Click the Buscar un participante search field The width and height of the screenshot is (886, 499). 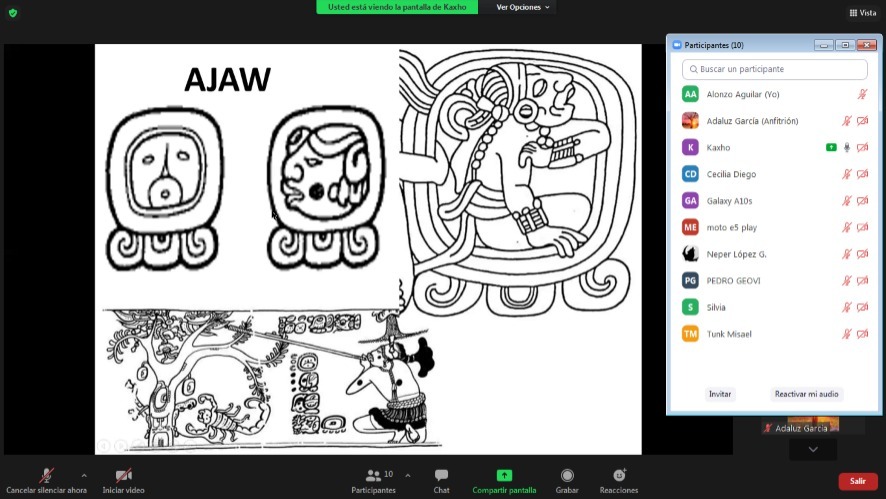click(x=774, y=69)
